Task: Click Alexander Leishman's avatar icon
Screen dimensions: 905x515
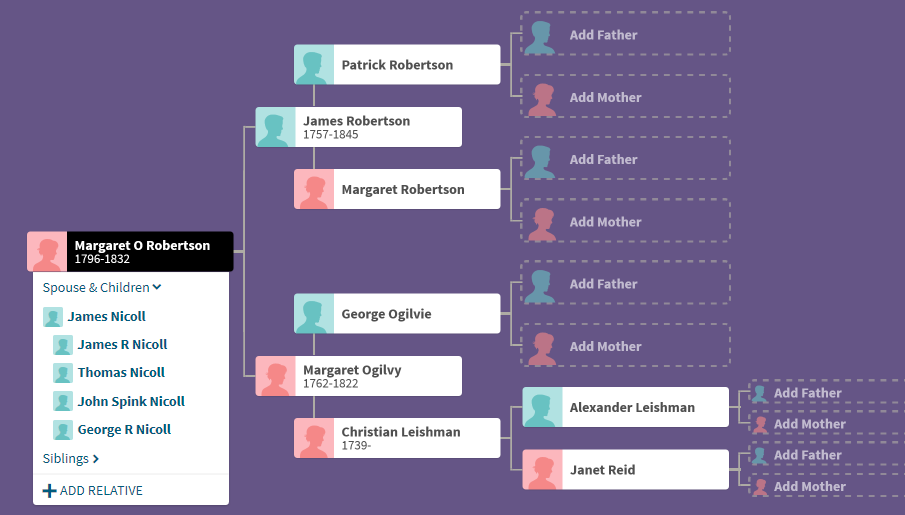Action: coord(543,408)
